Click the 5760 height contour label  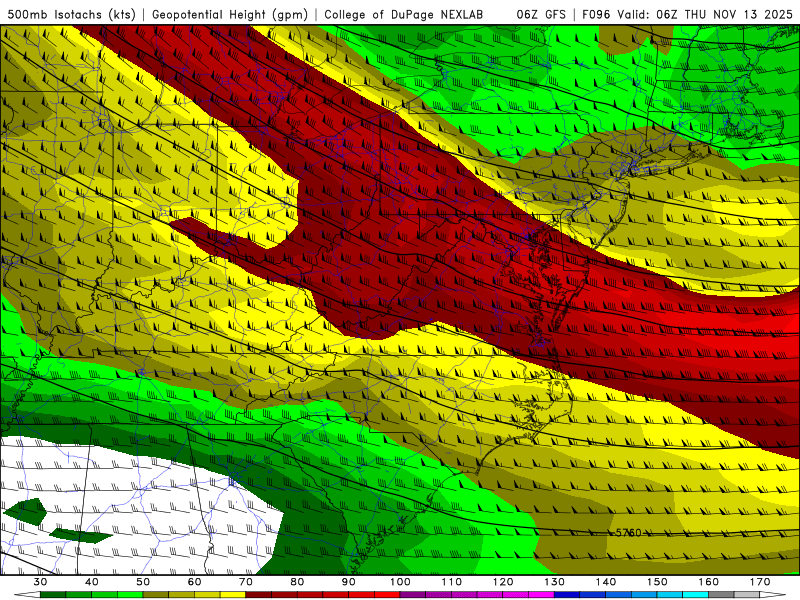coord(628,533)
